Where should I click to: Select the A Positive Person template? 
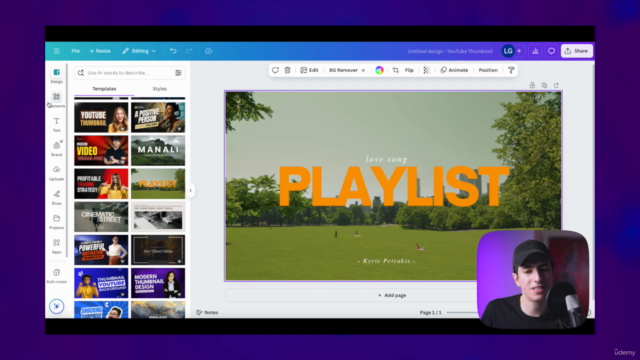pyautogui.click(x=158, y=118)
